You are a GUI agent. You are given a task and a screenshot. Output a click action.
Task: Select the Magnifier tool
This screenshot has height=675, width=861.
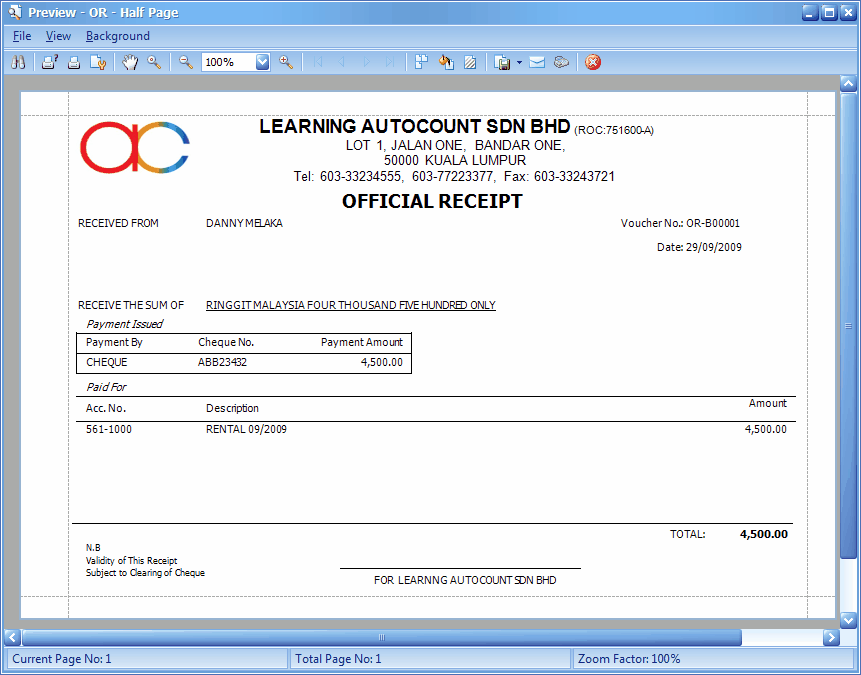tap(154, 62)
